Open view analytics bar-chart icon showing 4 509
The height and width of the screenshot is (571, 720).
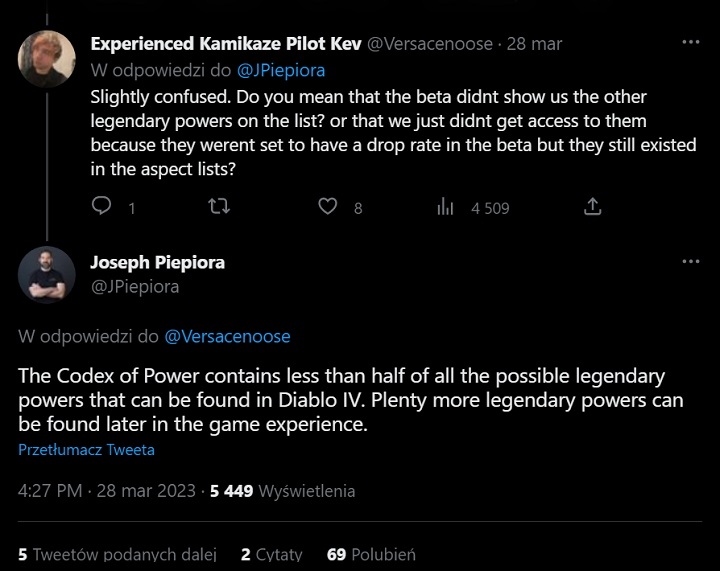[445, 207]
